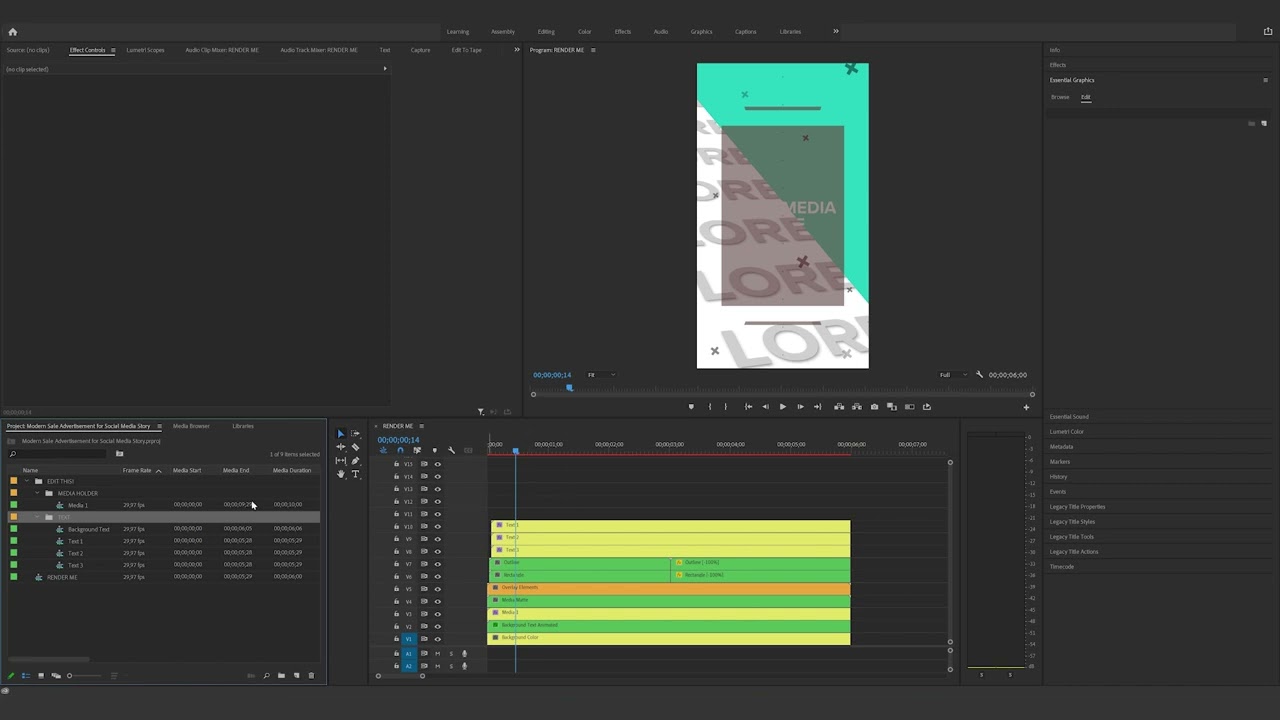Open Program monitor zoom Fit dropdown
Image resolution: width=1280 pixels, height=720 pixels.
[601, 375]
